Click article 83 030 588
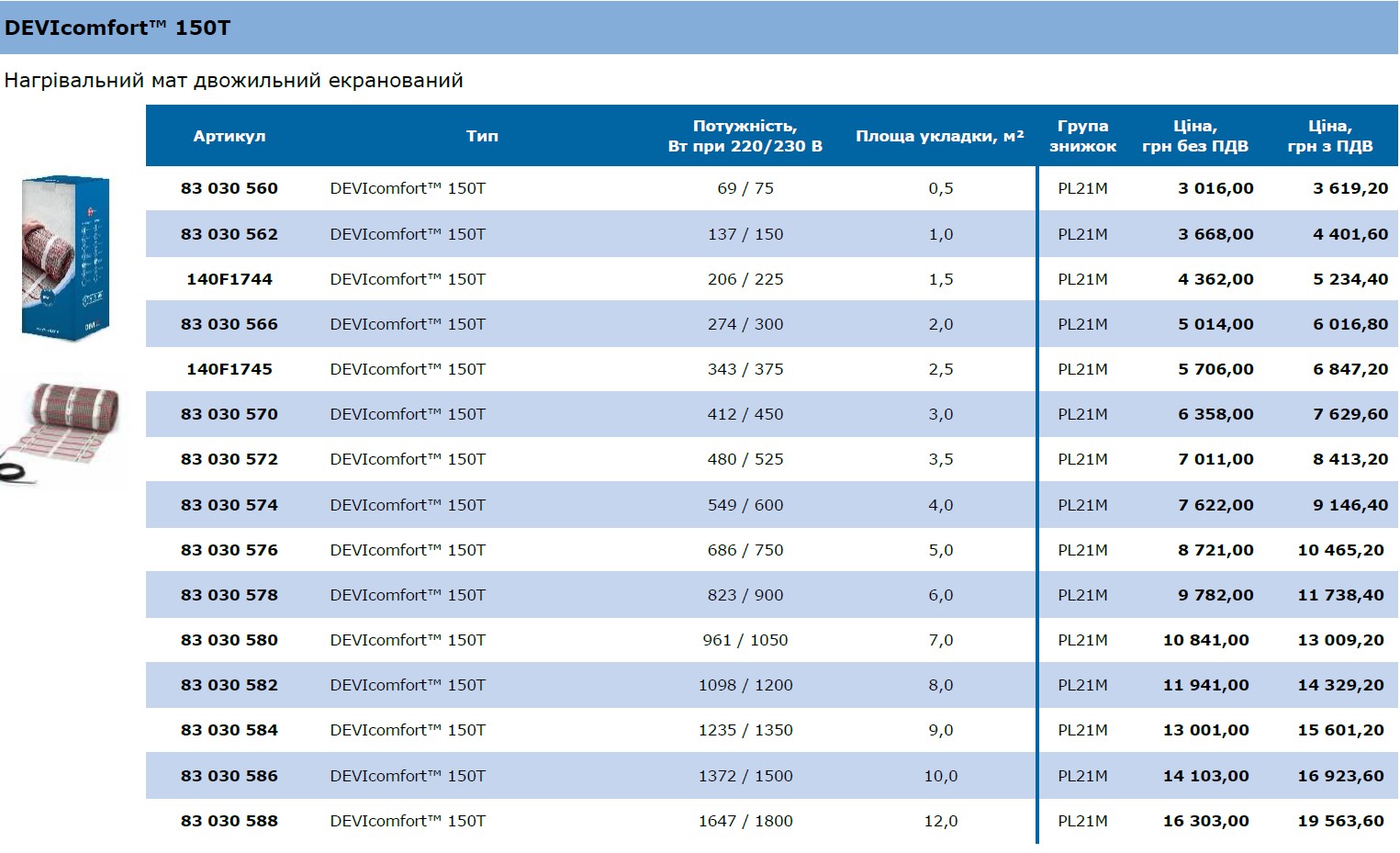 coord(230,821)
